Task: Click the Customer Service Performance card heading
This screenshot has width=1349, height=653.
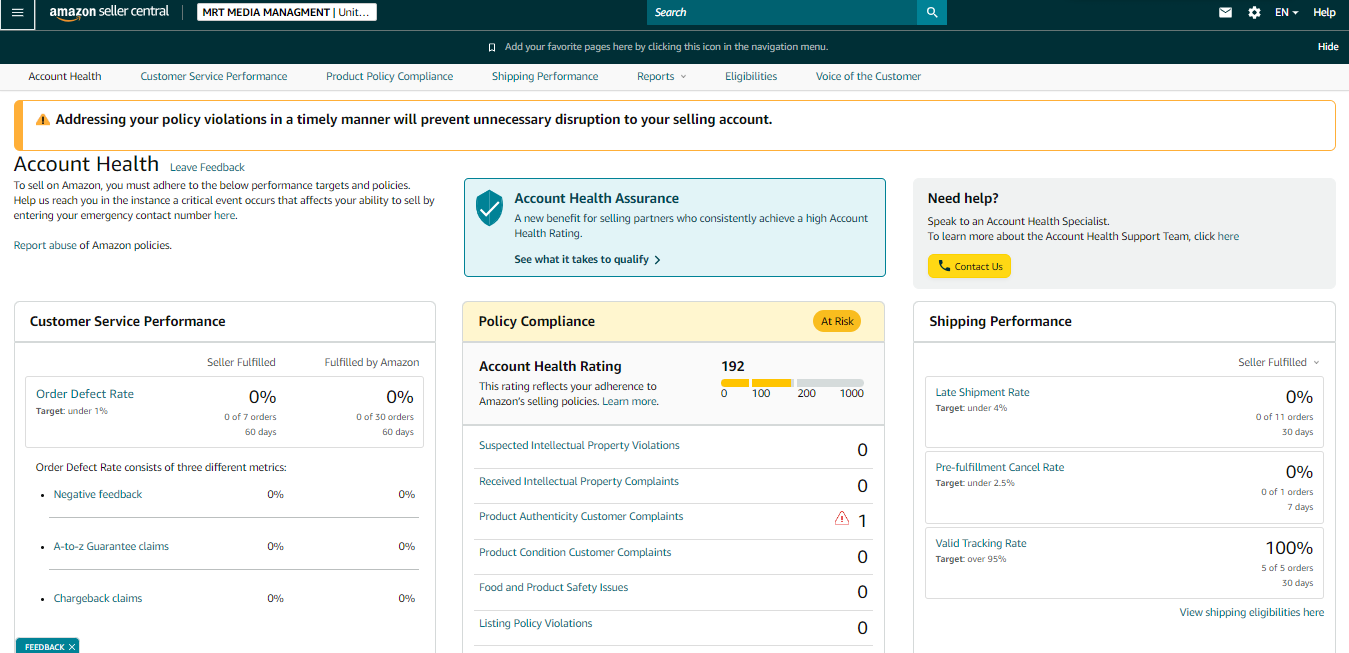Action: [x=128, y=321]
